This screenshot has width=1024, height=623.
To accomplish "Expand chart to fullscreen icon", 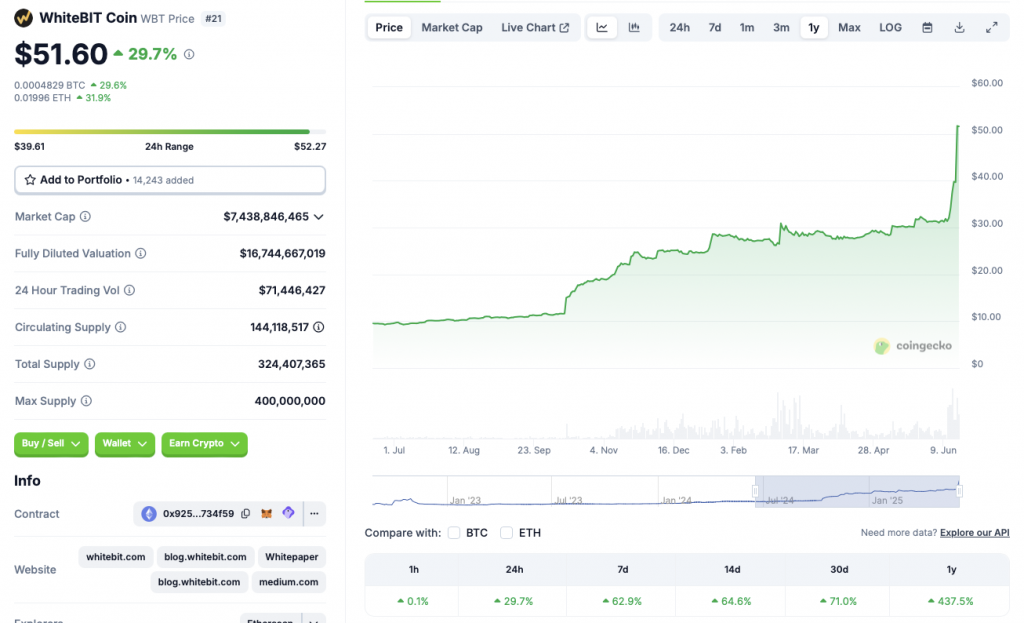I will click(x=991, y=27).
